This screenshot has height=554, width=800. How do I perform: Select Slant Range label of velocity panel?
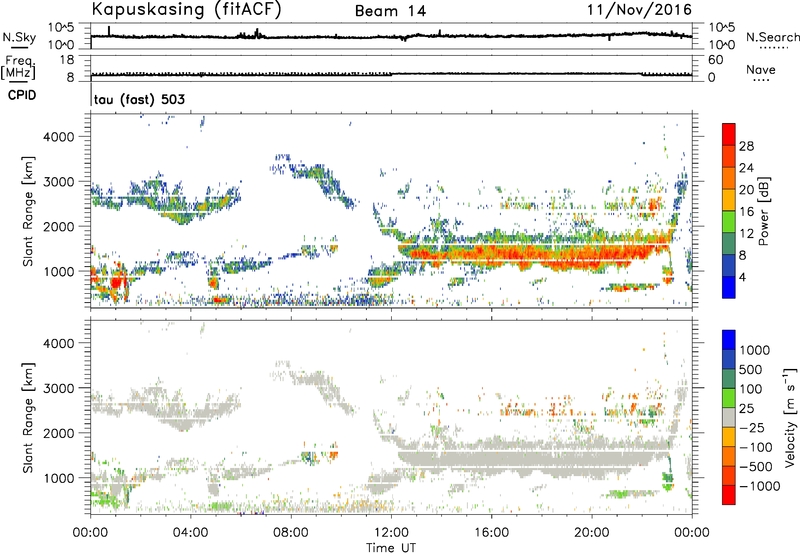point(28,418)
